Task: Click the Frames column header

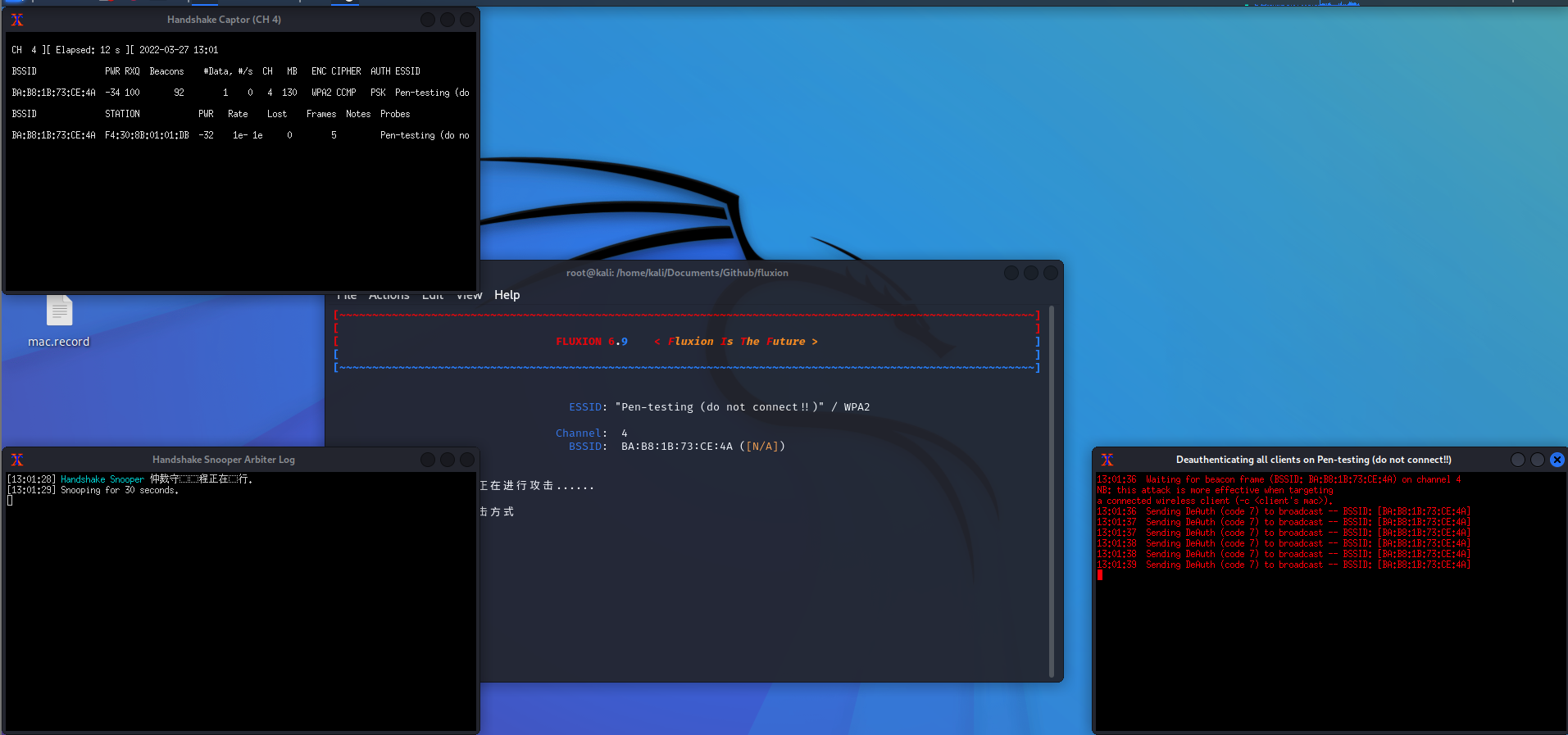Action: [321, 114]
